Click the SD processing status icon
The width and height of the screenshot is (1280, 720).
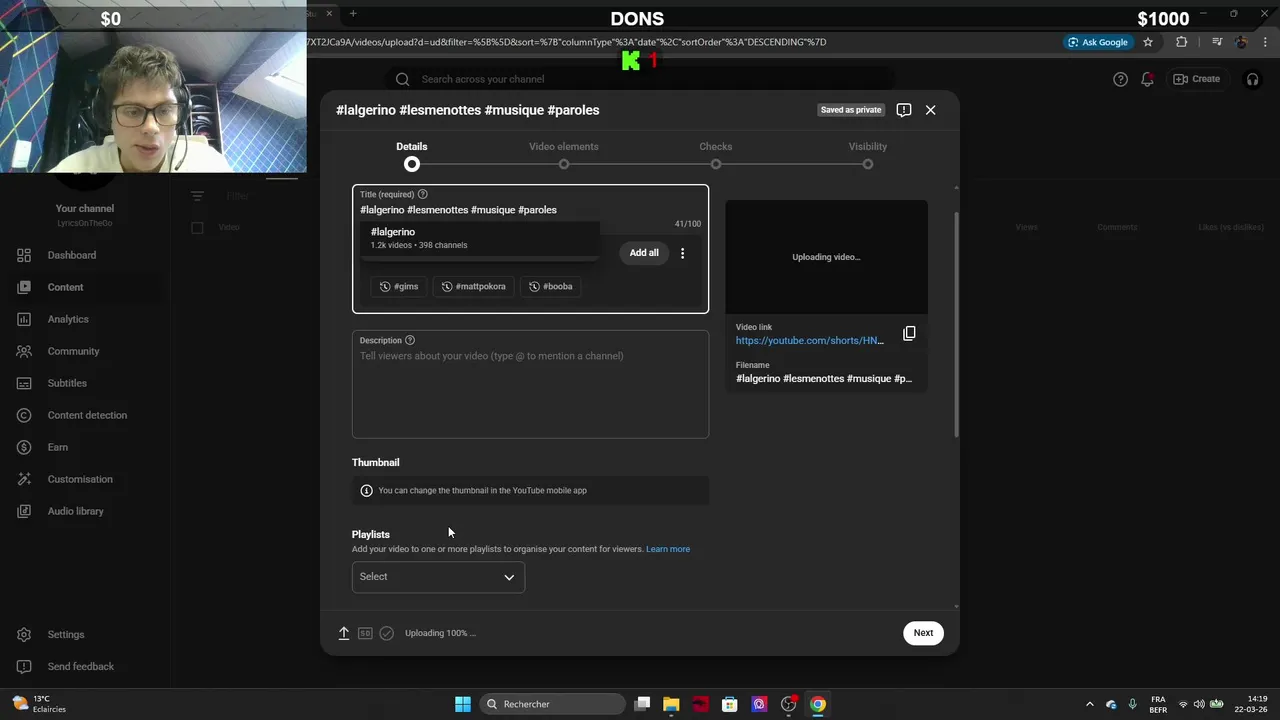365,633
